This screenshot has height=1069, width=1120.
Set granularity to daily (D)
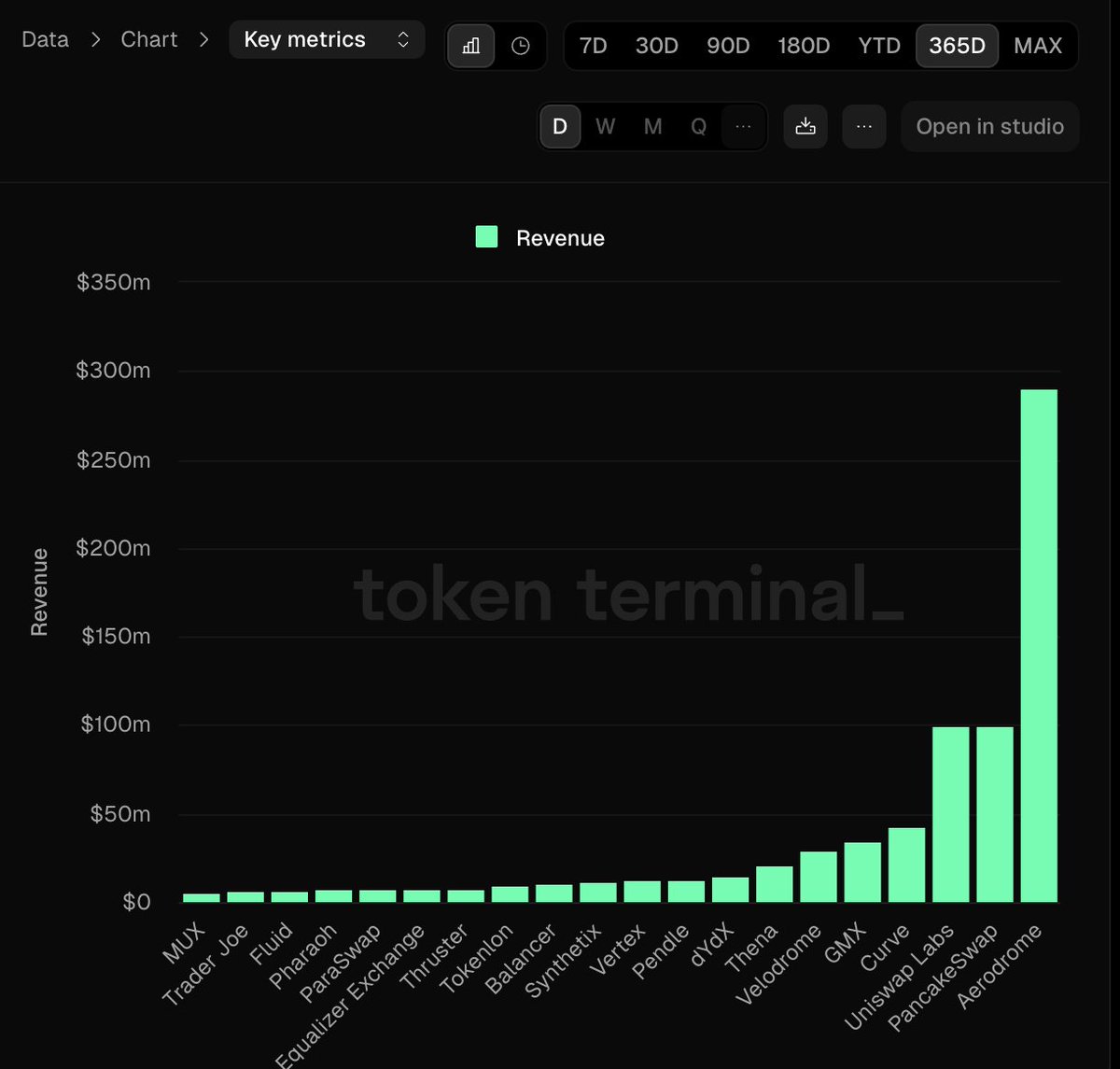tap(560, 126)
